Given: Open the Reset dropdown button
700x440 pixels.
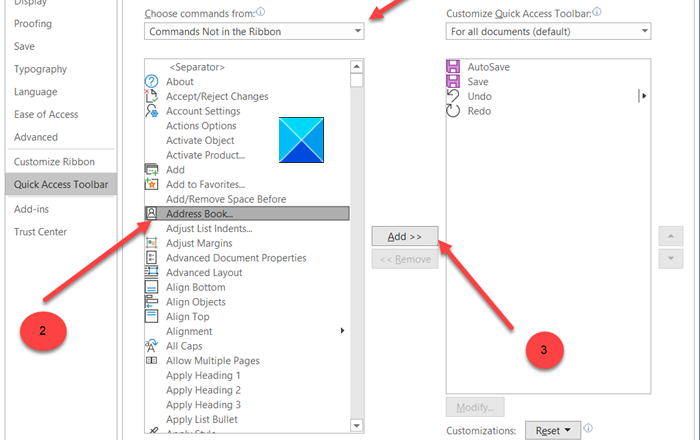Looking at the screenshot, I should [x=553, y=430].
